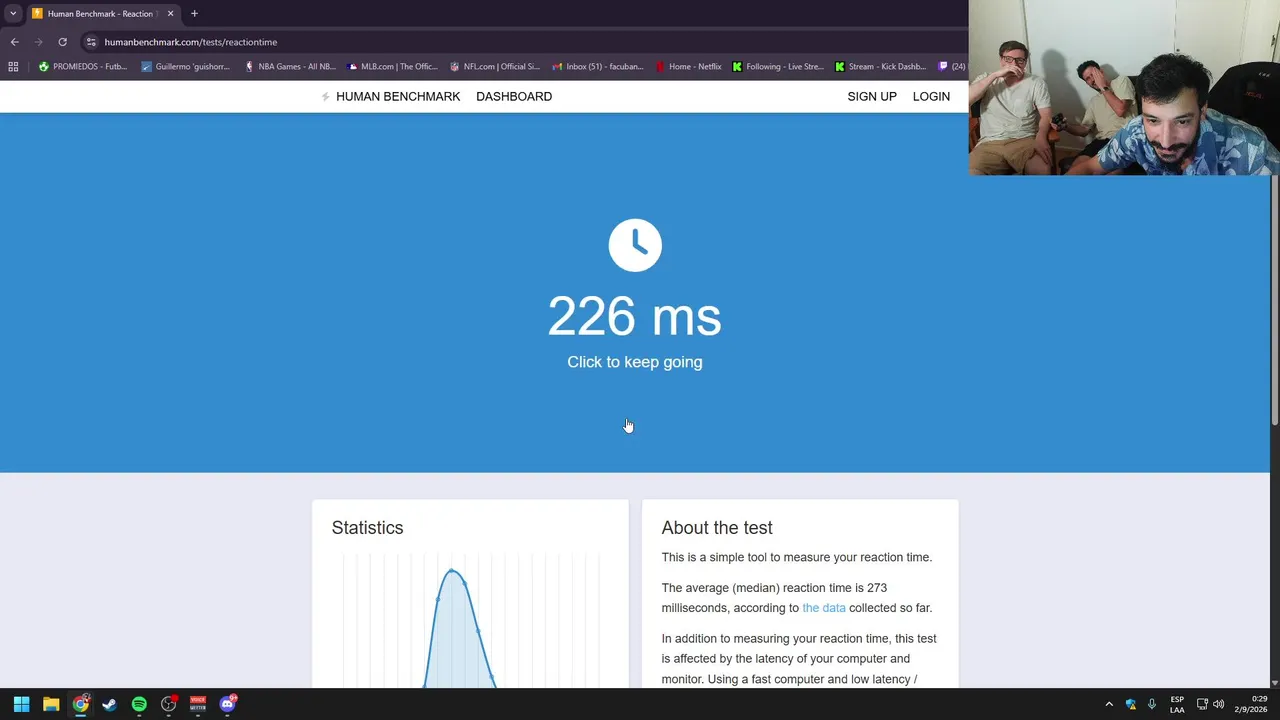The height and width of the screenshot is (720, 1280).
Task: Click the Statistics heading
Action: [367, 528]
